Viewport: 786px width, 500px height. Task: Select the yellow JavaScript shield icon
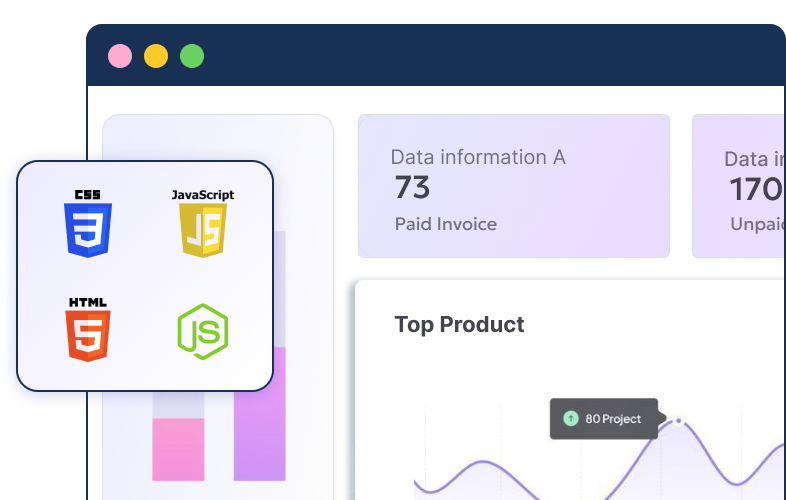tap(202, 231)
